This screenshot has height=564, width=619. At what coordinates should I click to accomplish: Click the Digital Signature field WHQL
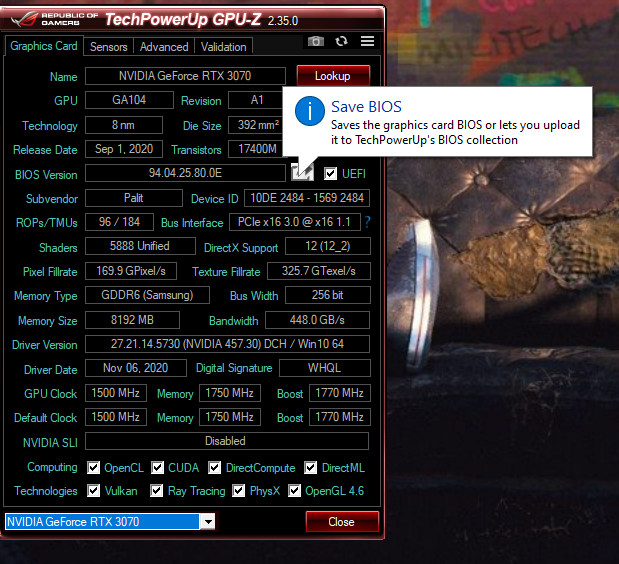point(325,368)
